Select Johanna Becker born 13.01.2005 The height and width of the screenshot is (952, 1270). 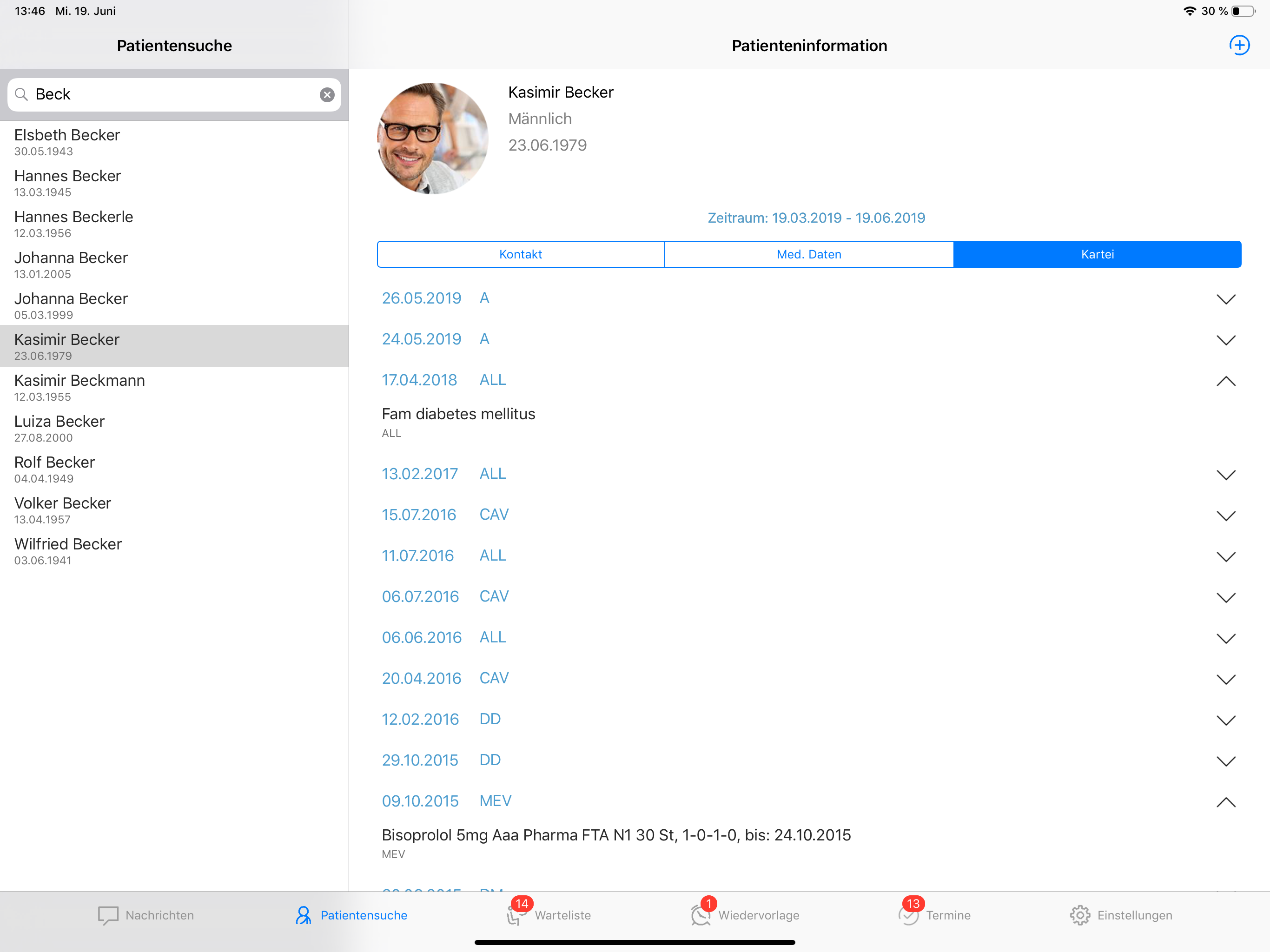[x=174, y=264]
